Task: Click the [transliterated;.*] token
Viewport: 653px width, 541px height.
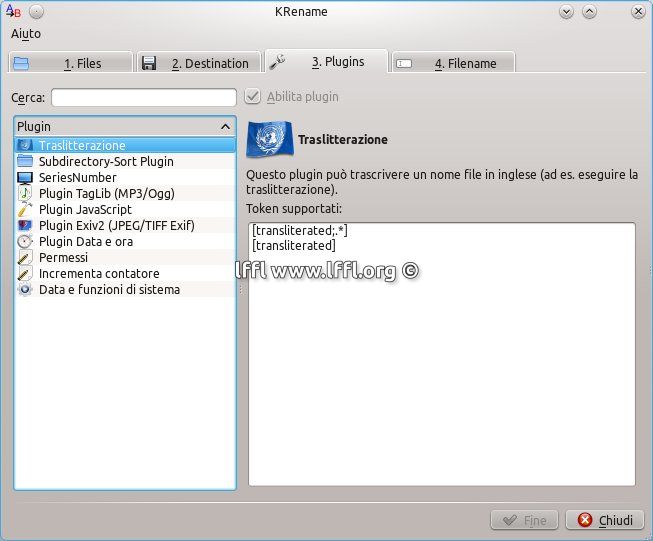Action: pos(299,230)
